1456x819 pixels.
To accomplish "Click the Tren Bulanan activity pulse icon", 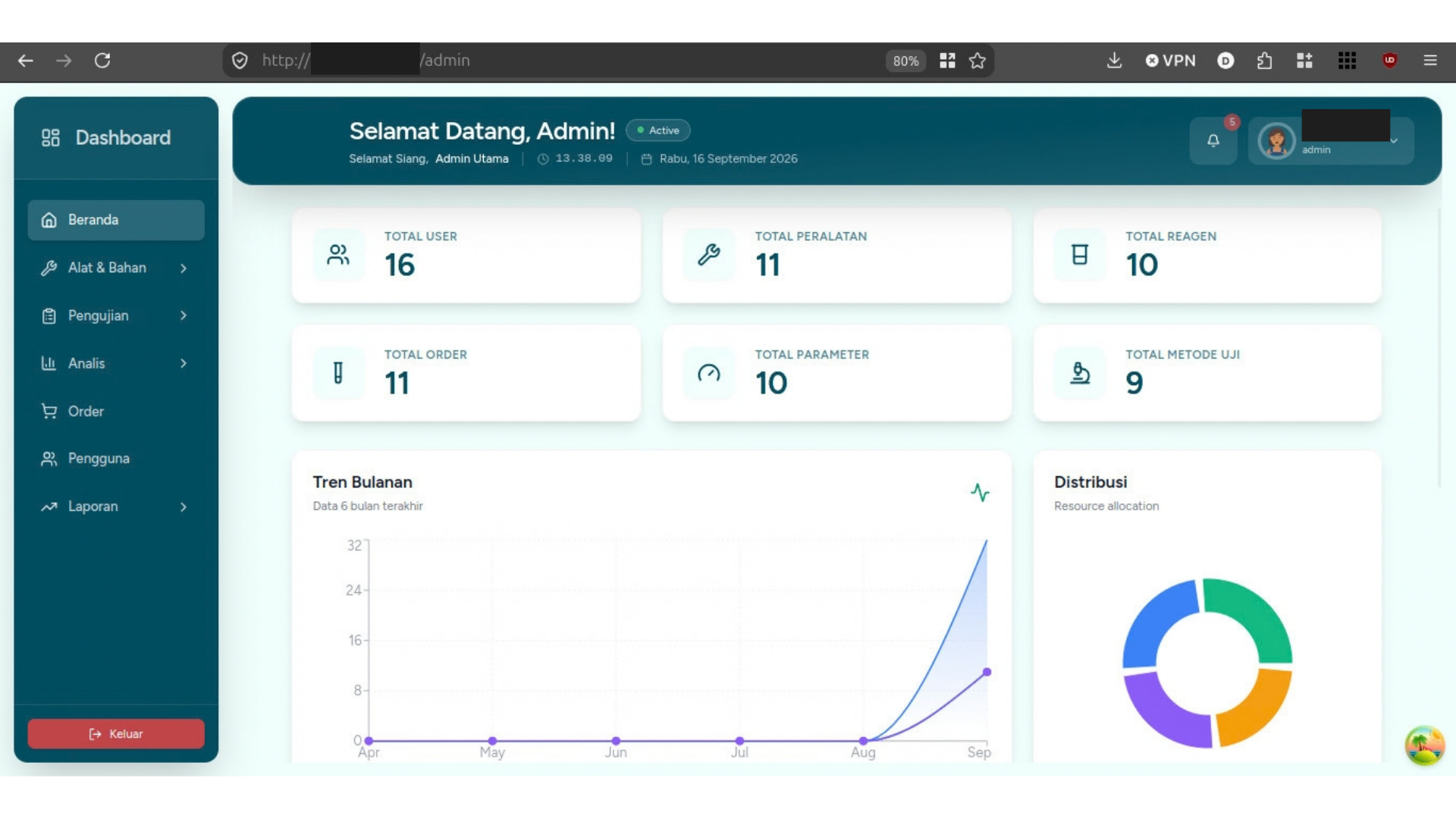I will 980,493.
